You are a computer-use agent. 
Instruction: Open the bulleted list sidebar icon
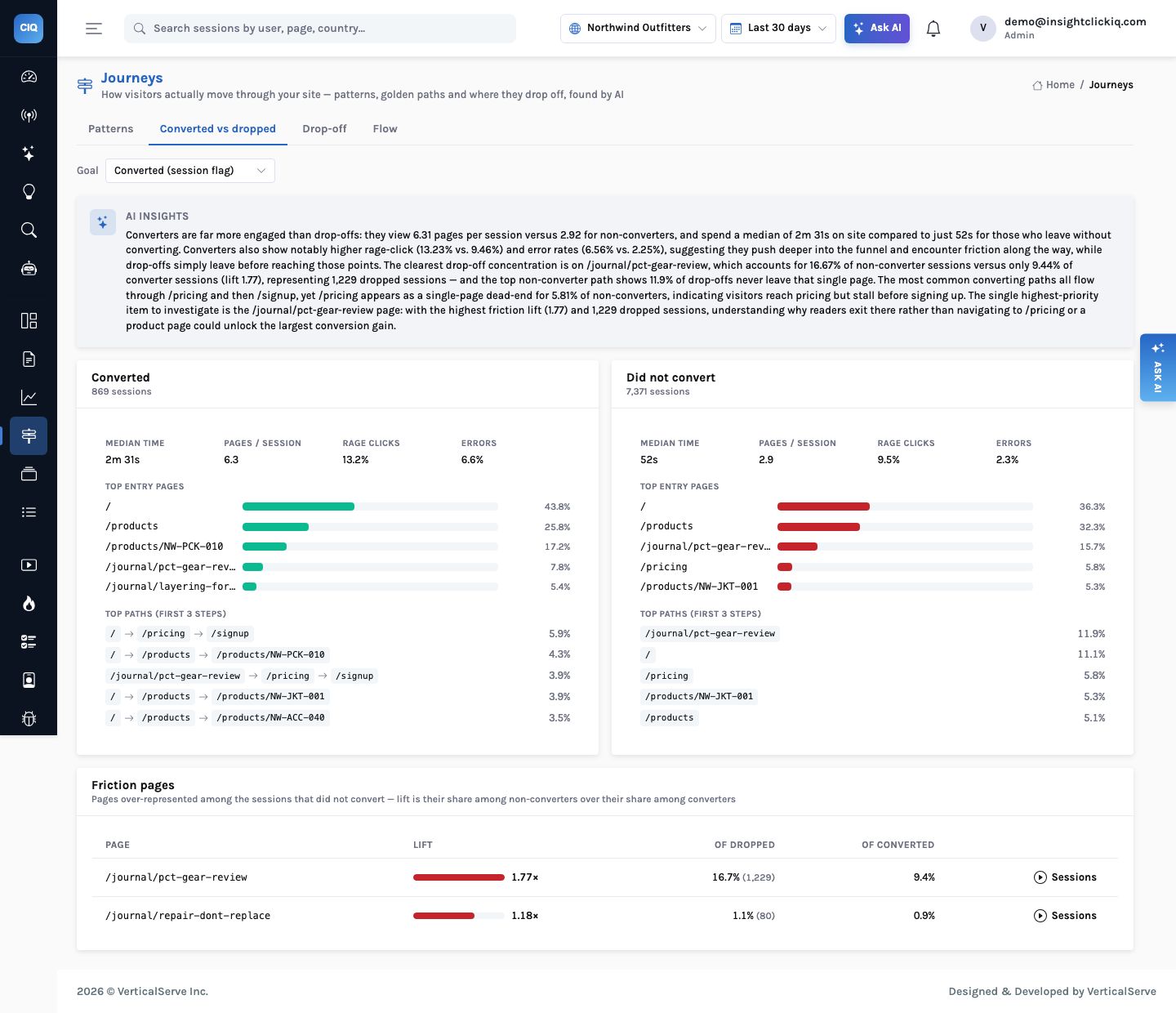[29, 512]
